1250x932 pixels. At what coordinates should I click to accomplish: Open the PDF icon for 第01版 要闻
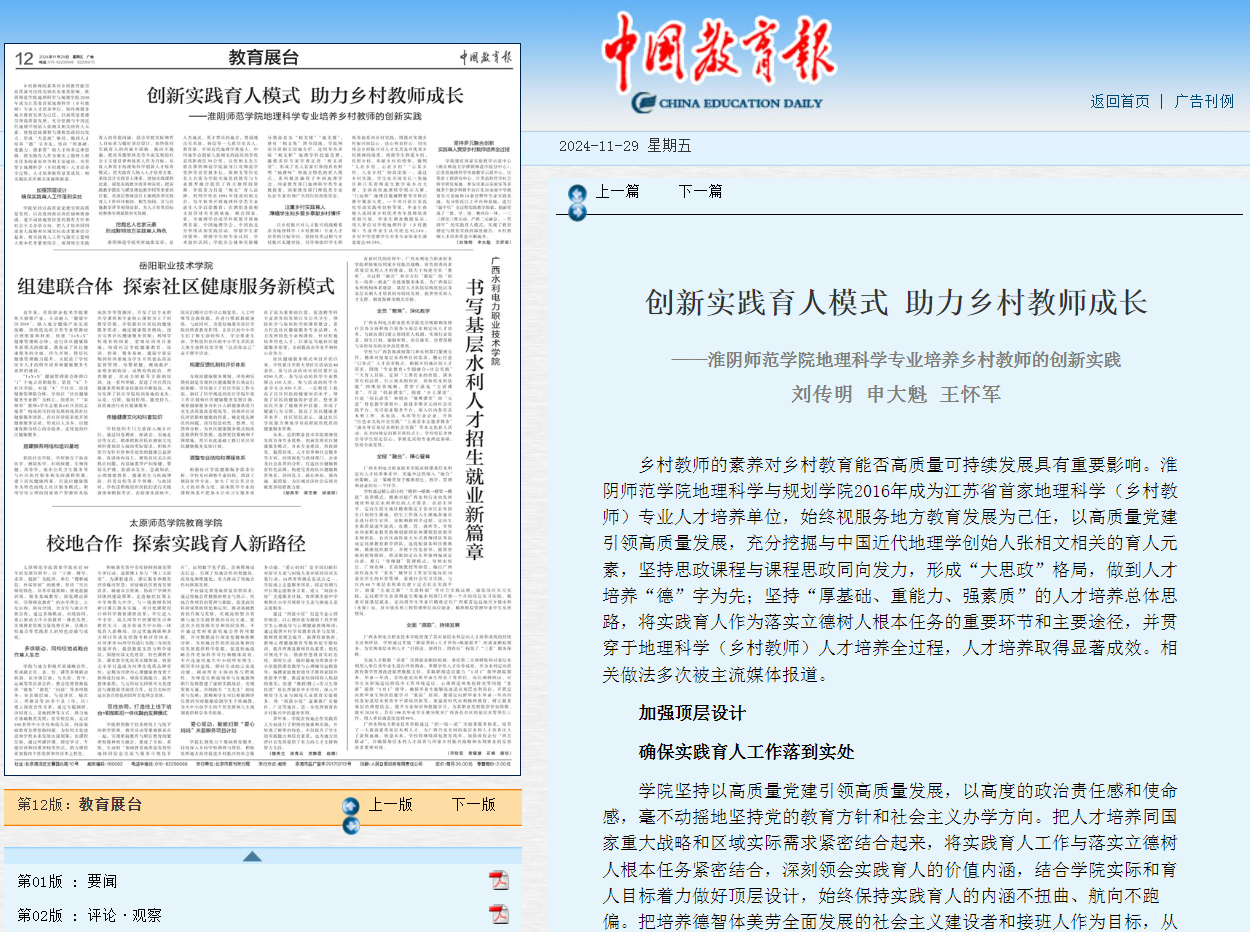(x=498, y=880)
